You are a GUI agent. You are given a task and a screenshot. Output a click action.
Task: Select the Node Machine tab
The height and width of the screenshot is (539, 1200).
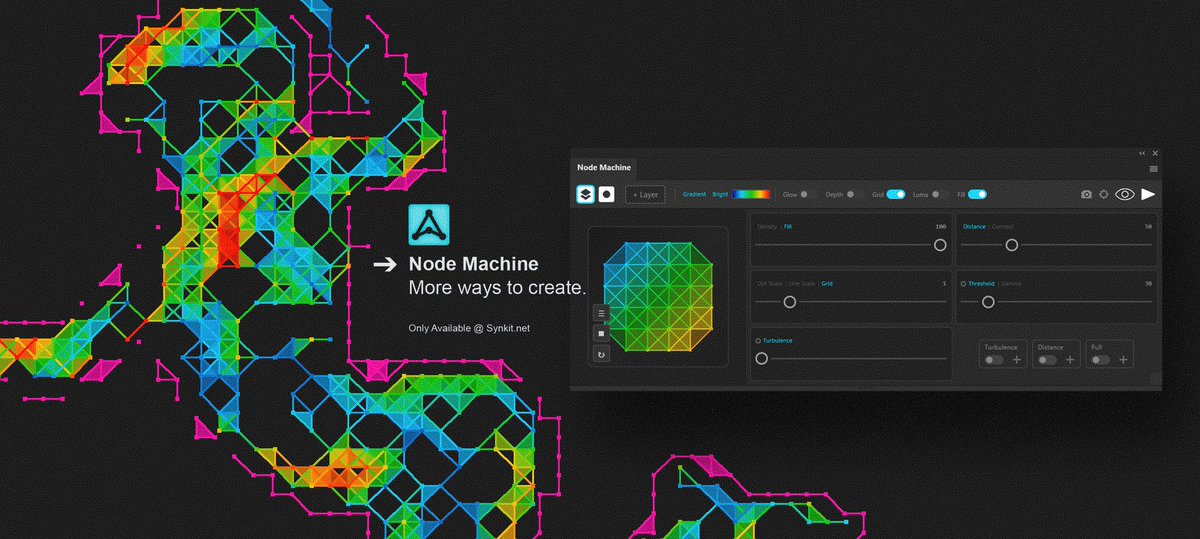(603, 169)
